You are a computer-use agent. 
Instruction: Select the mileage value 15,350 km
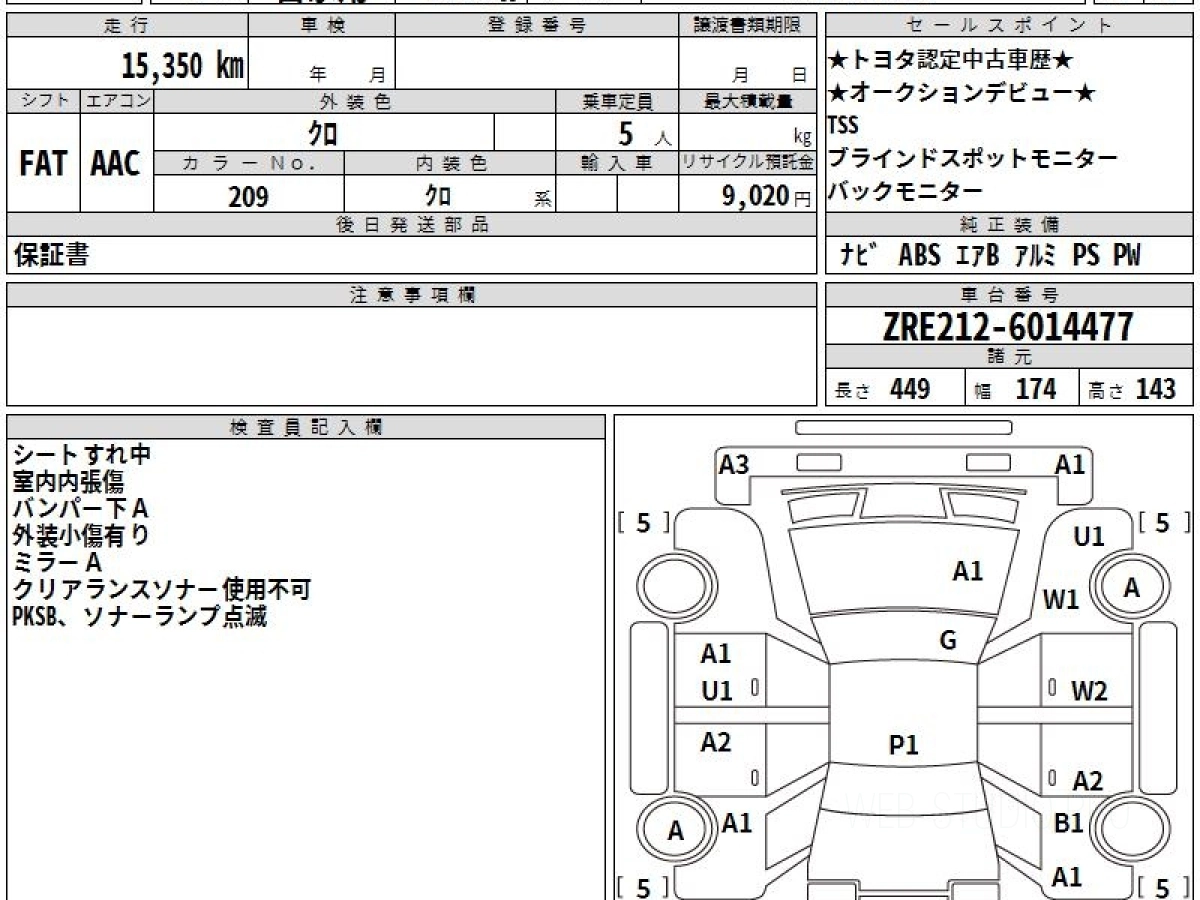(183, 66)
